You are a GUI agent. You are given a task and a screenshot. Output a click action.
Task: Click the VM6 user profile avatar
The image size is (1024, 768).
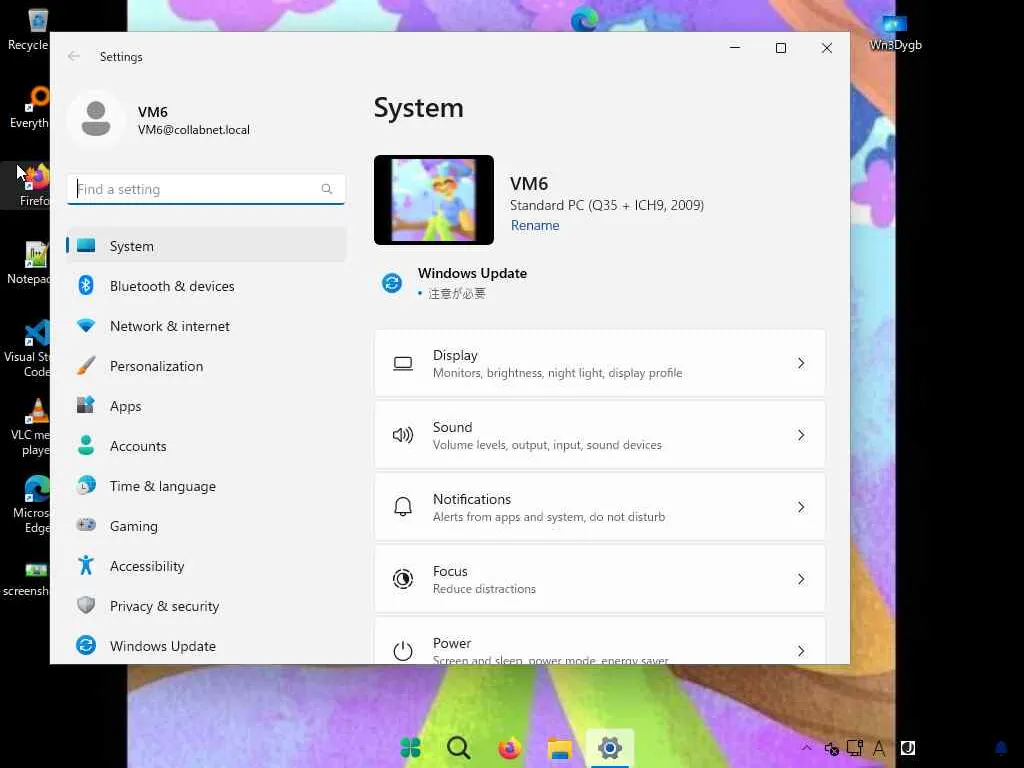[96, 119]
